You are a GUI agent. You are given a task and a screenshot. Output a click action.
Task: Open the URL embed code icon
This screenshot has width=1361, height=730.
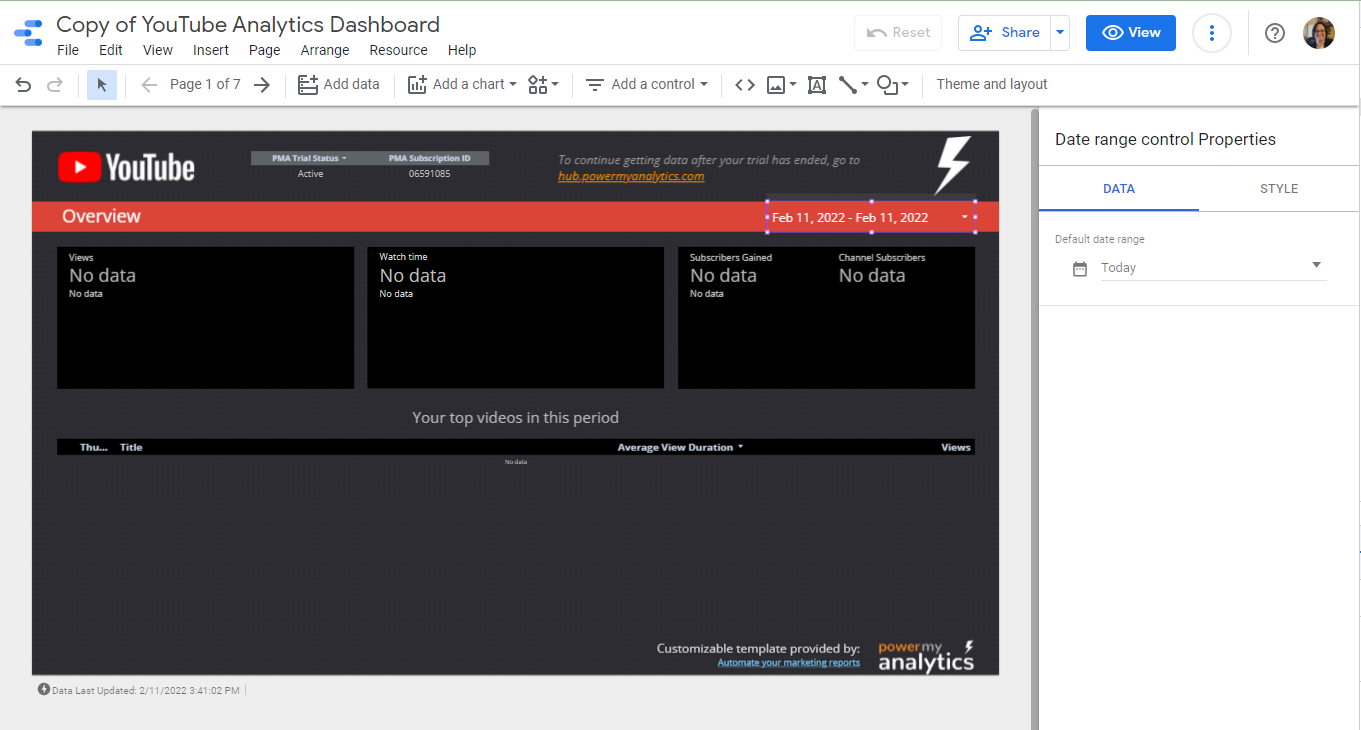(x=745, y=85)
